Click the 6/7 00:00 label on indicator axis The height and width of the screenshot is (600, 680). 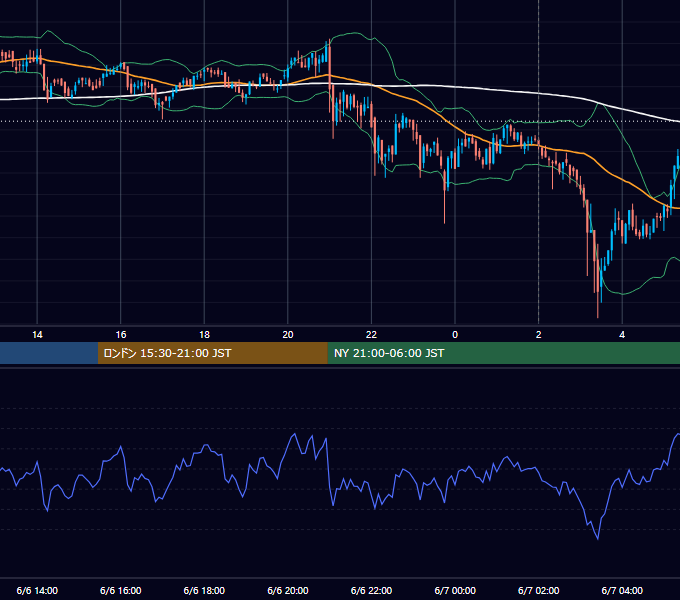(455, 590)
